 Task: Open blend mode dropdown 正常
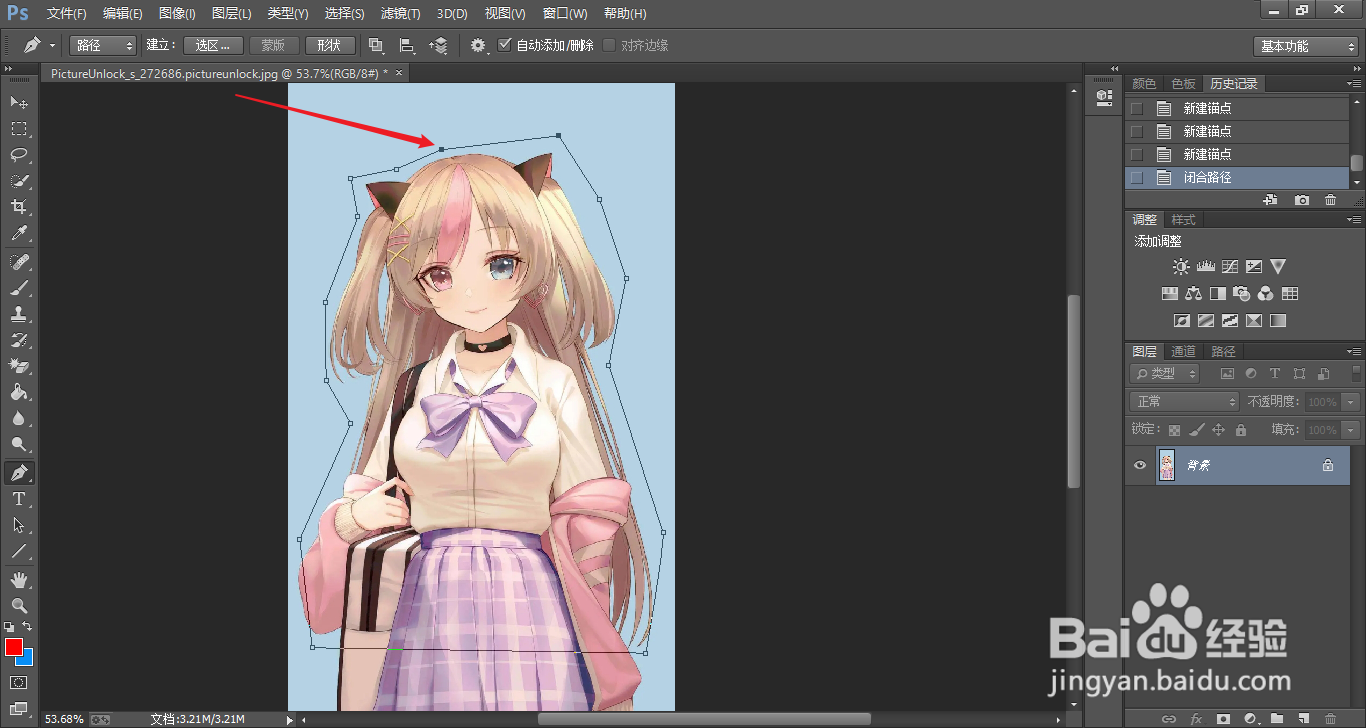[1186, 401]
